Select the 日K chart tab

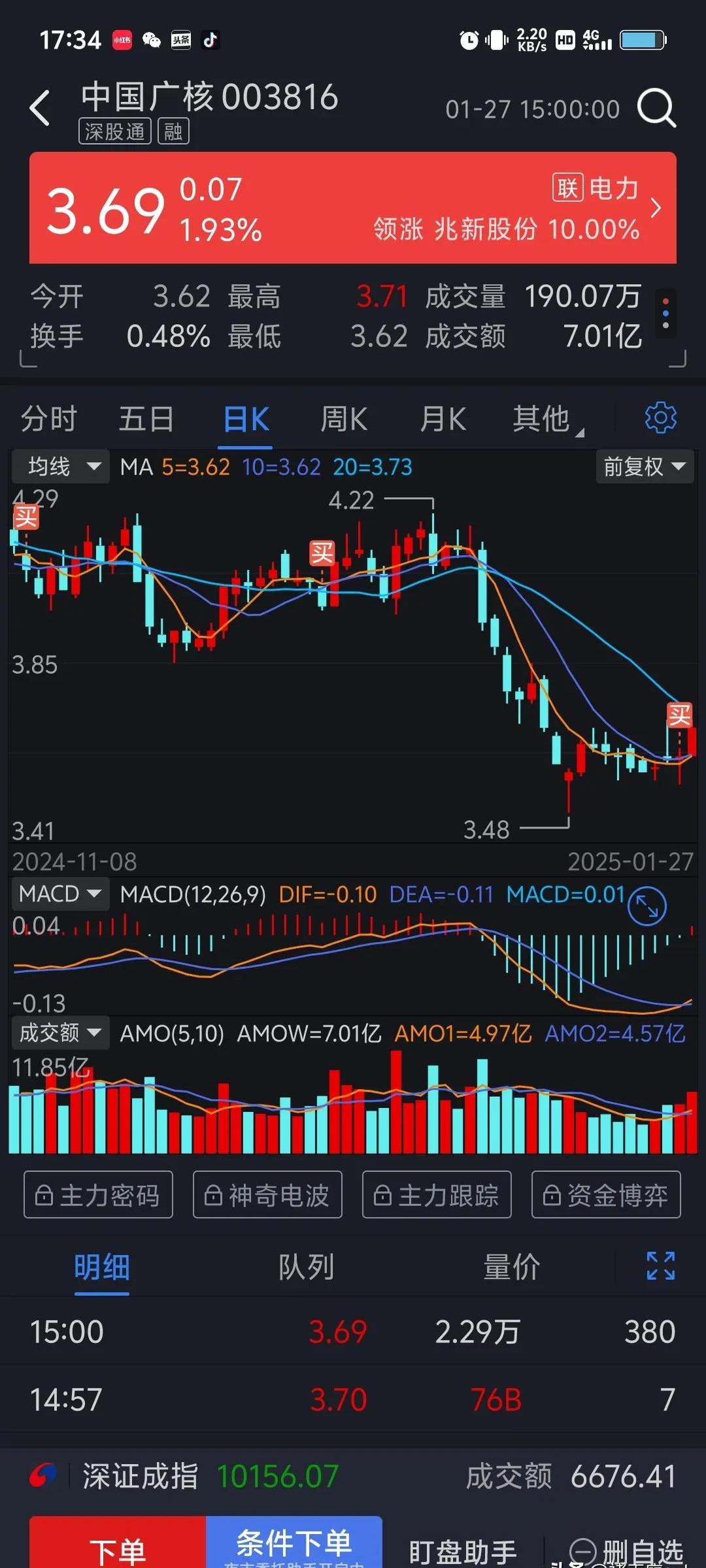[246, 419]
